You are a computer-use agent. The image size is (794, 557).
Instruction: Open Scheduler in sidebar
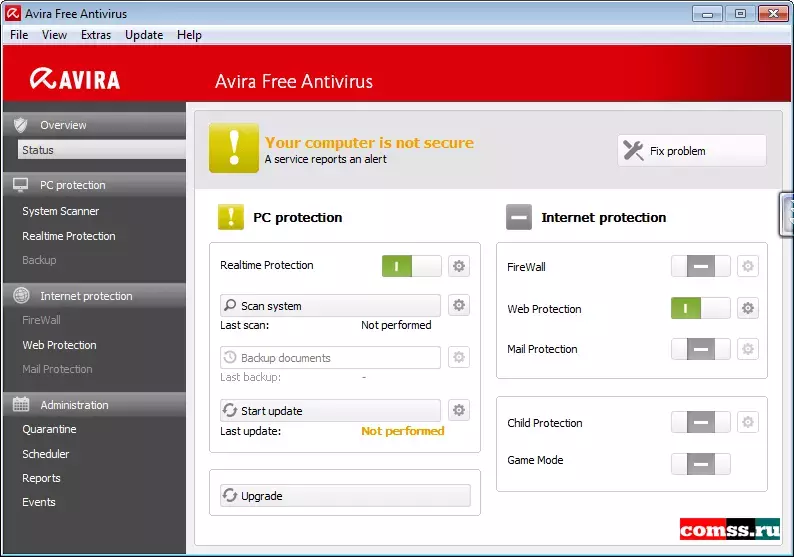(x=46, y=454)
